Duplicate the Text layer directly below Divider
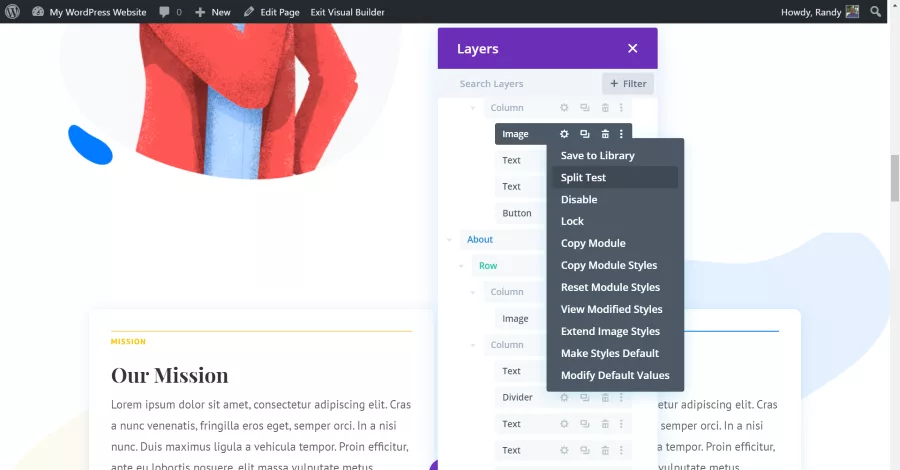Screen dimensions: 900x470 point(584,424)
